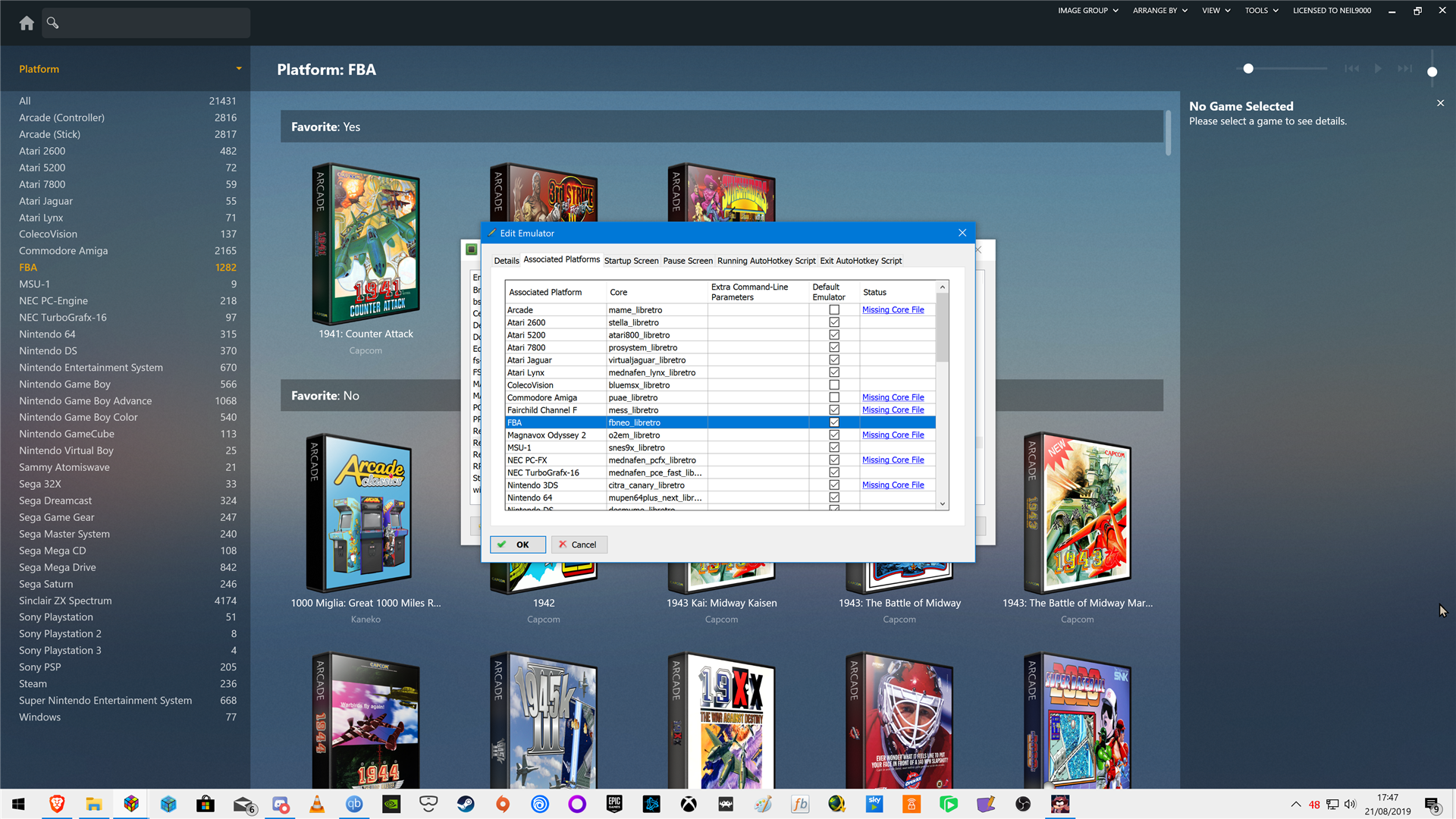Open Epic Games launcher from taskbar

[x=614, y=804]
